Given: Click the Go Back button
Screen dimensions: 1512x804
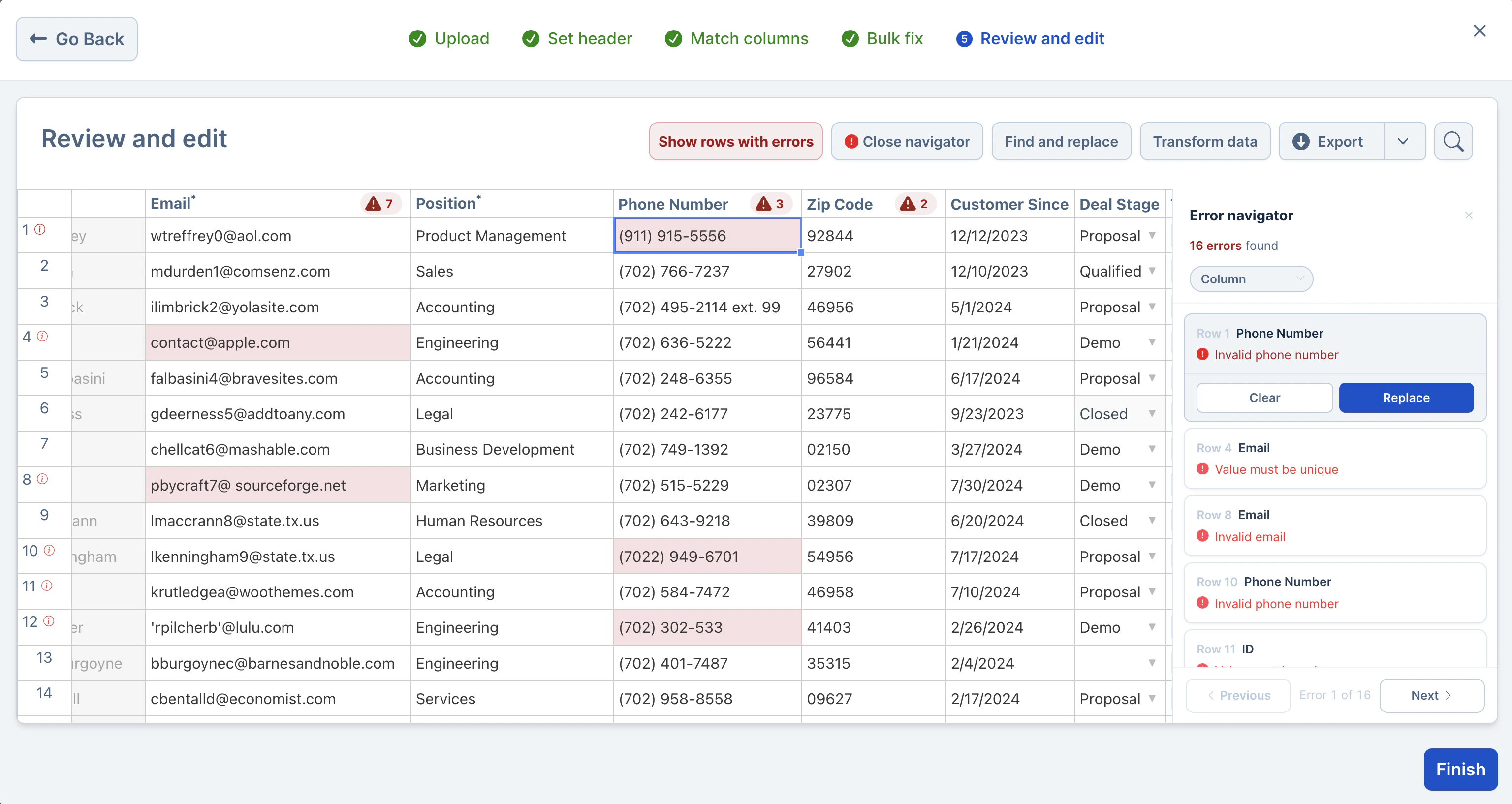Looking at the screenshot, I should click(77, 39).
